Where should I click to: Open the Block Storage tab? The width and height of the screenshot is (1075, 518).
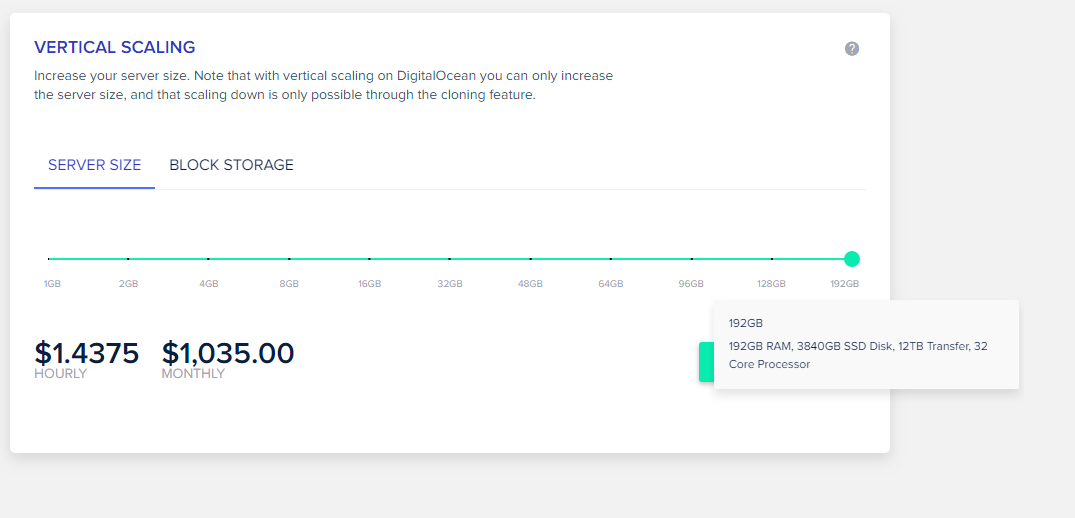pyautogui.click(x=231, y=165)
